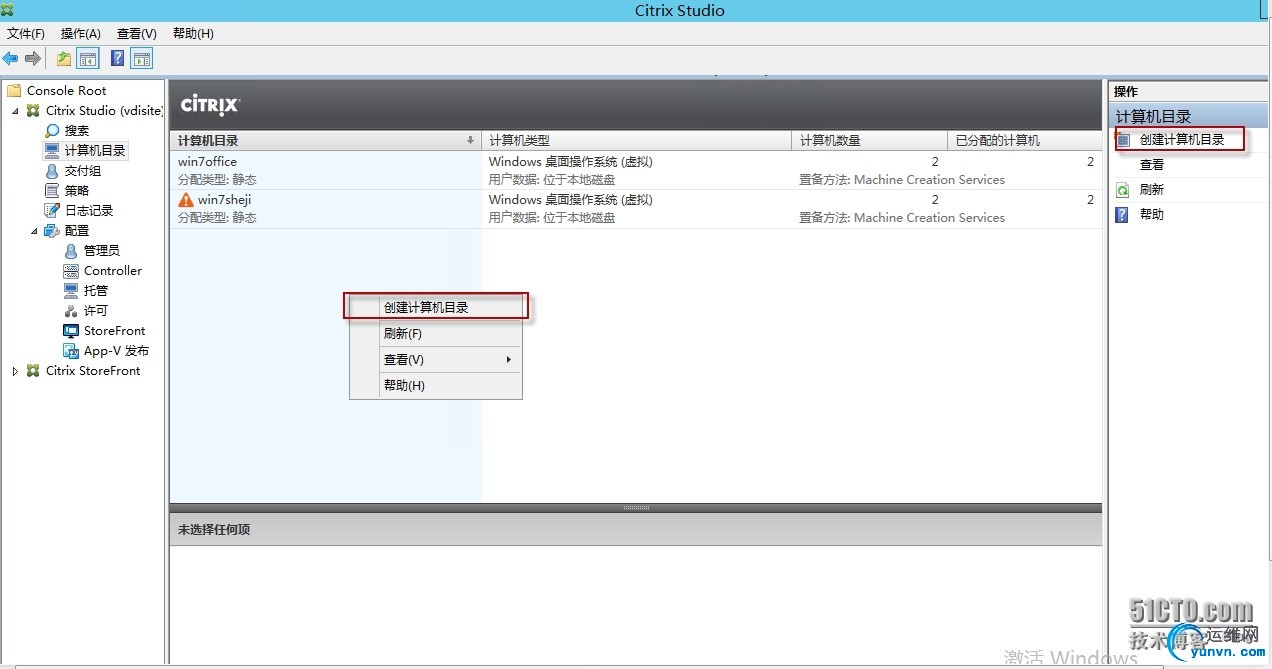
Task: Sort by the 已分配的计算机 column header
Action: (x=1024, y=140)
